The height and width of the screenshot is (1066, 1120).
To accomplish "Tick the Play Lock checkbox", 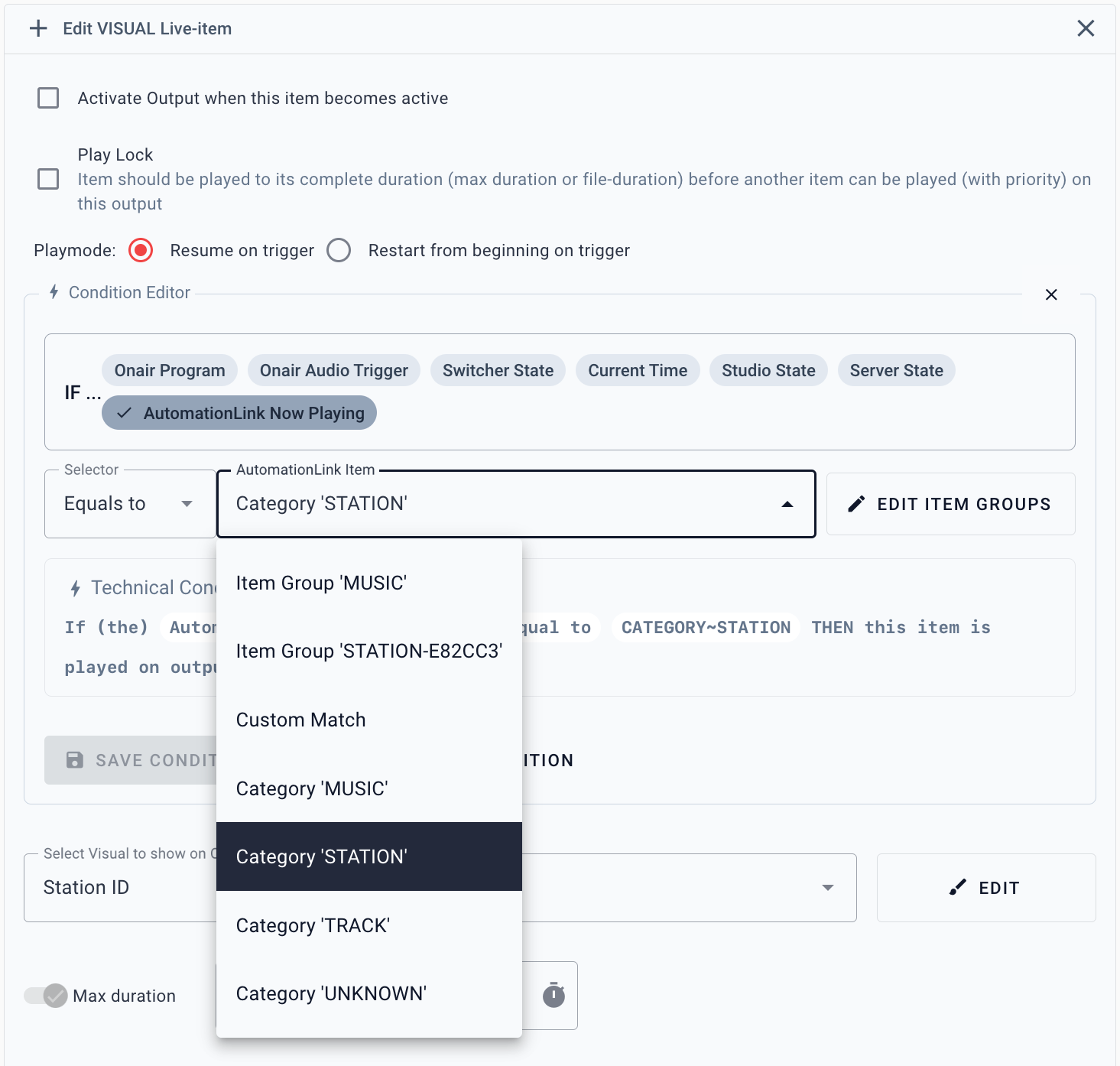I will [x=48, y=179].
